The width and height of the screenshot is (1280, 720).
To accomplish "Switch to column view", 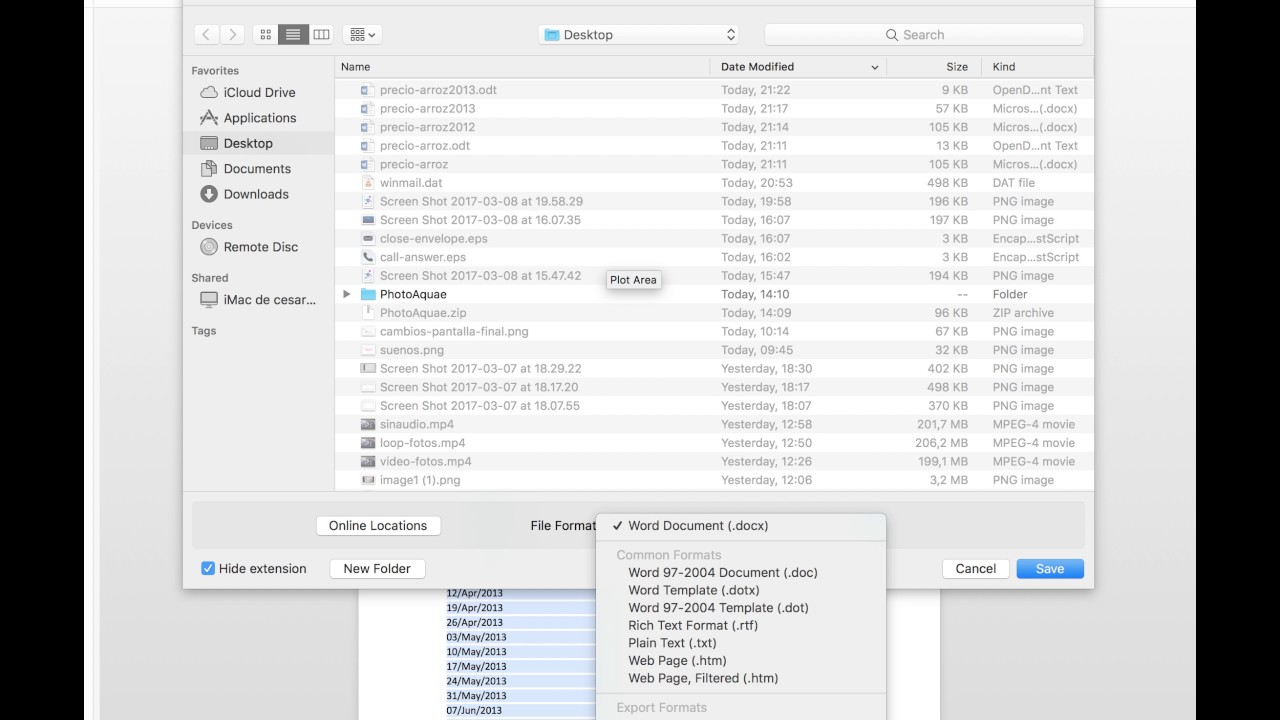I will coord(321,34).
